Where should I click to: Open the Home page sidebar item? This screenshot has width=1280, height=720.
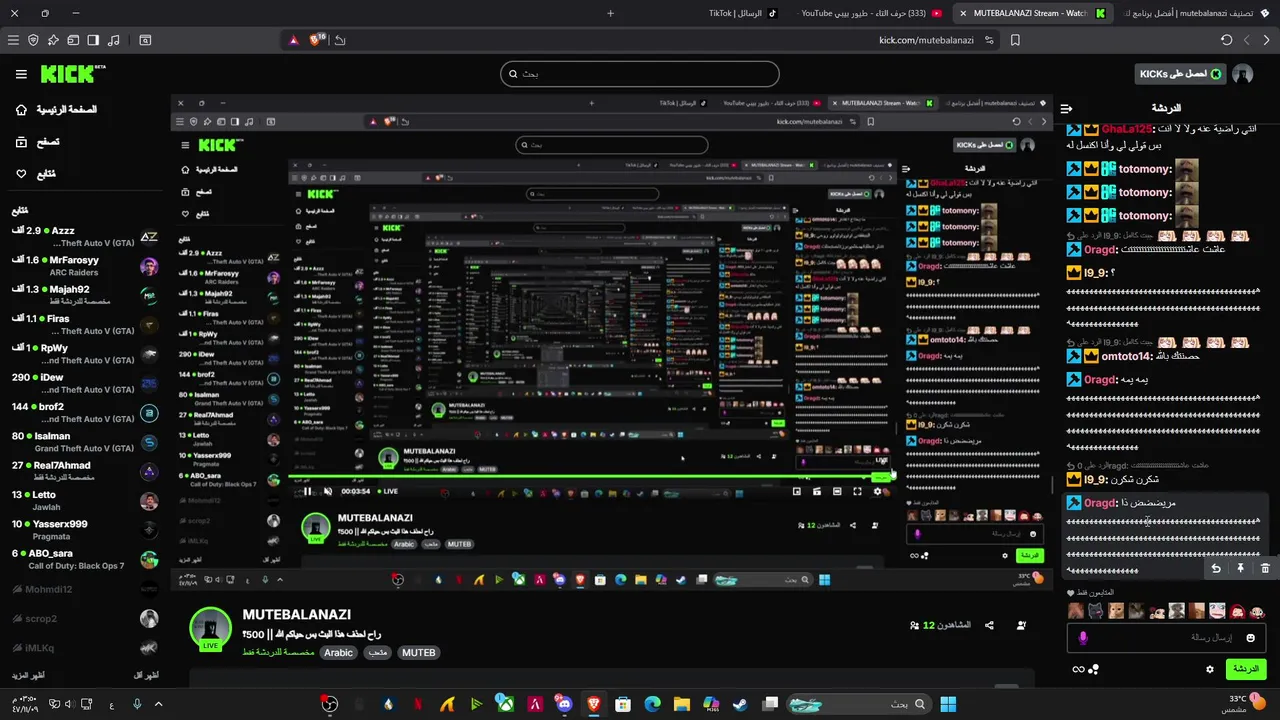pyautogui.click(x=57, y=109)
